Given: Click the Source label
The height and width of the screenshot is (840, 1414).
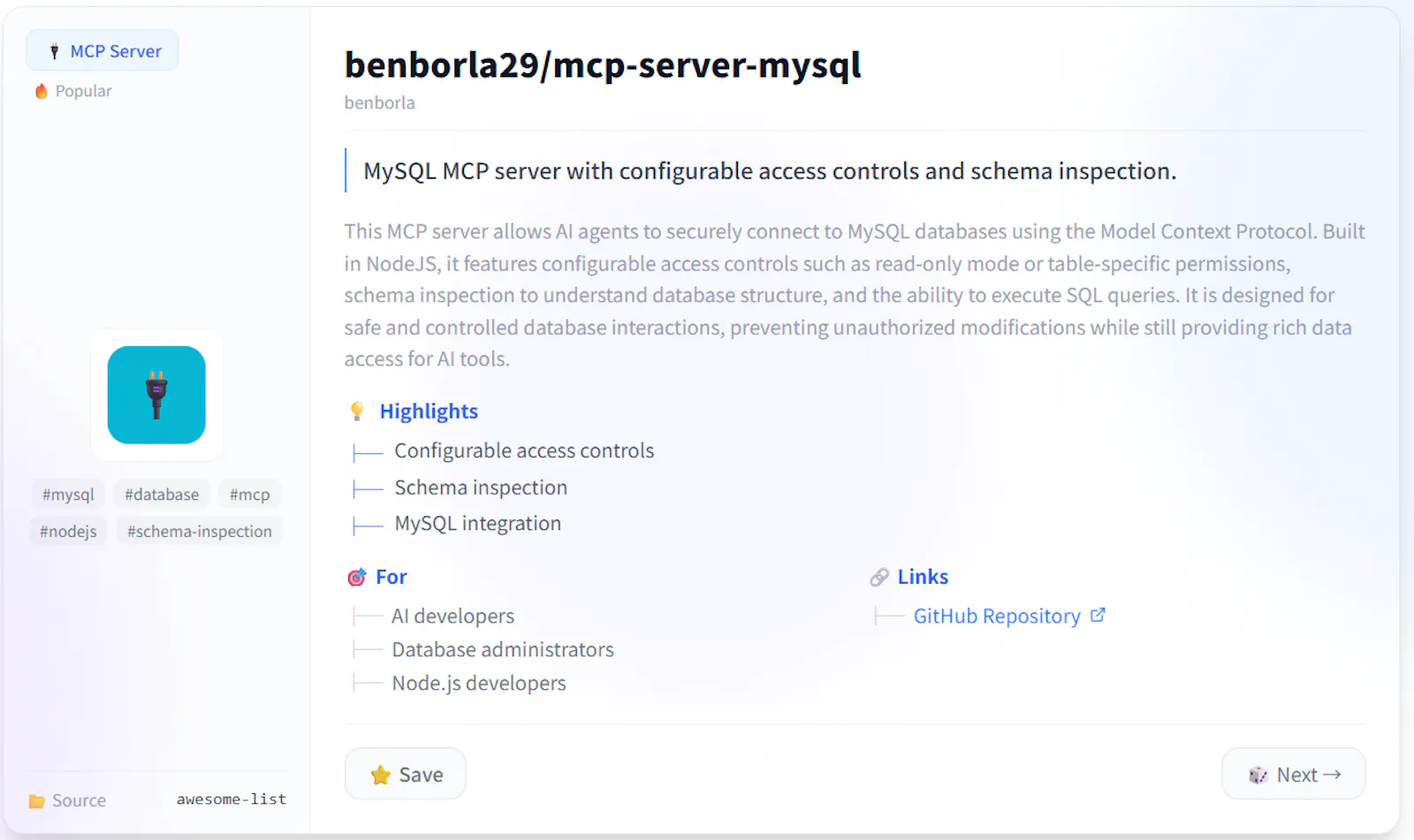Looking at the screenshot, I should pos(79,800).
